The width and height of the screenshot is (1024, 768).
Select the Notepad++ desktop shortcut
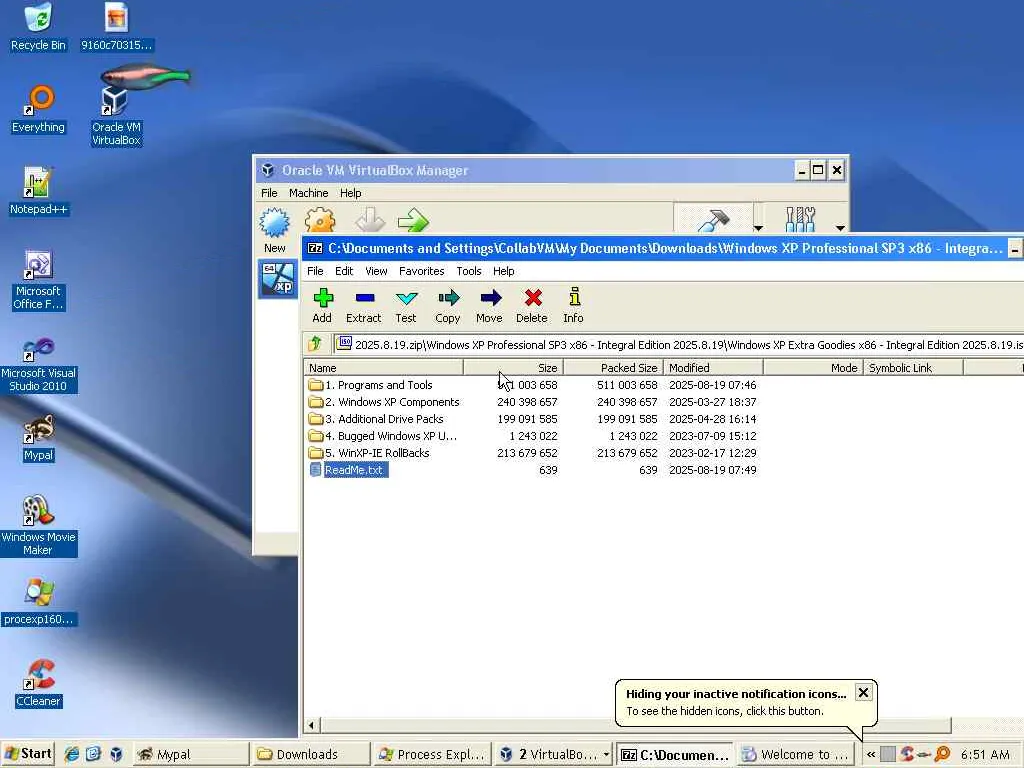click(x=39, y=191)
